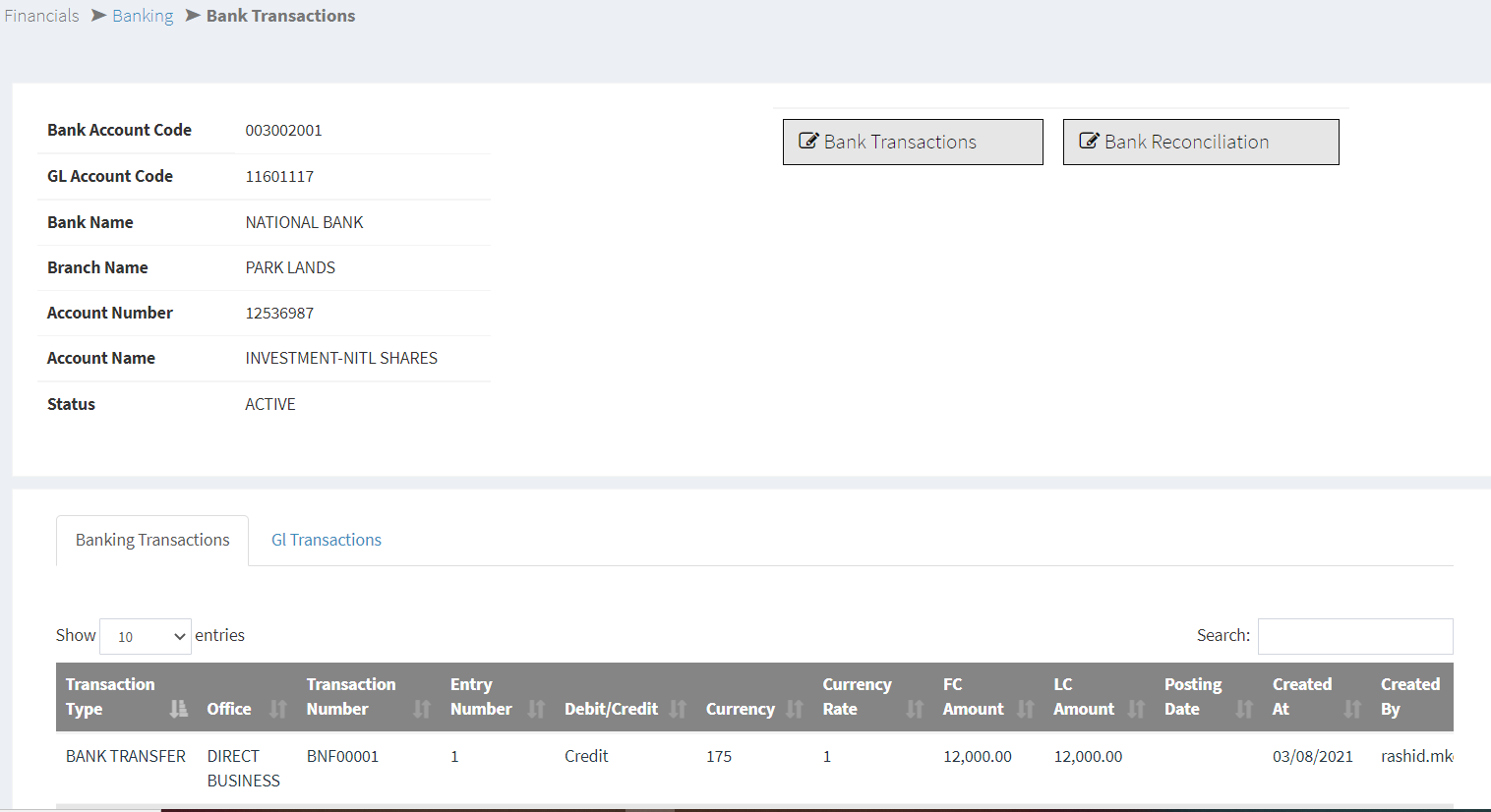Click the table Search input field
The image size is (1491, 812).
click(1354, 636)
